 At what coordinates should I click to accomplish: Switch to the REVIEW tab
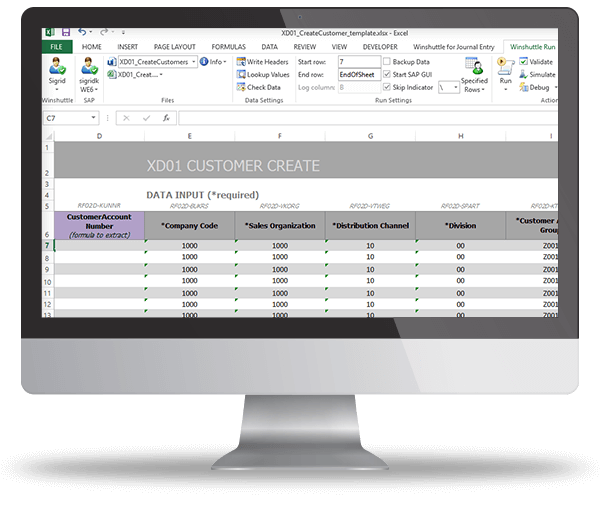305,47
